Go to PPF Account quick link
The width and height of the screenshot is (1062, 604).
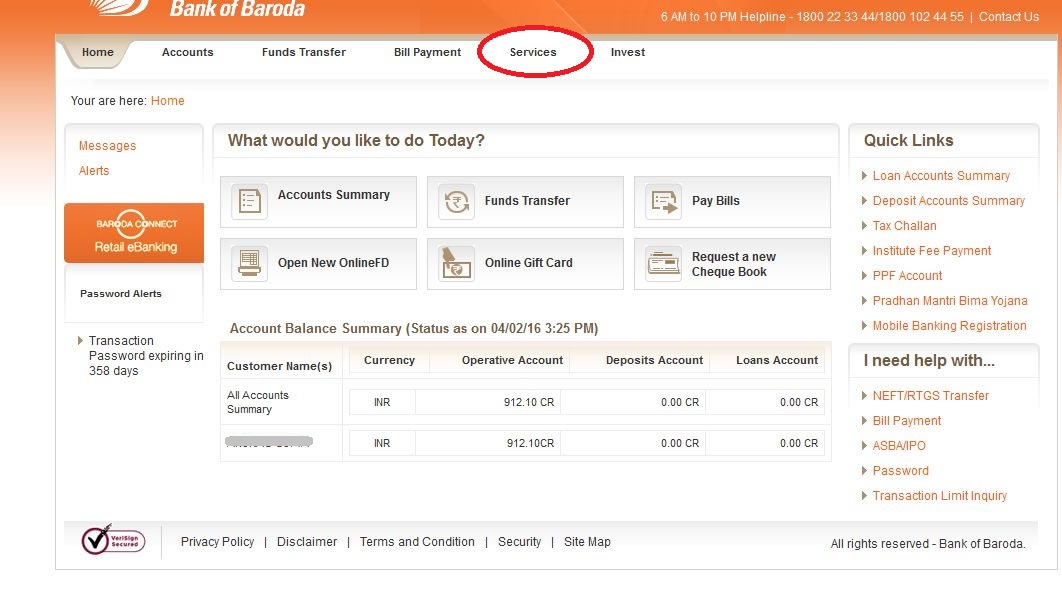tap(907, 276)
